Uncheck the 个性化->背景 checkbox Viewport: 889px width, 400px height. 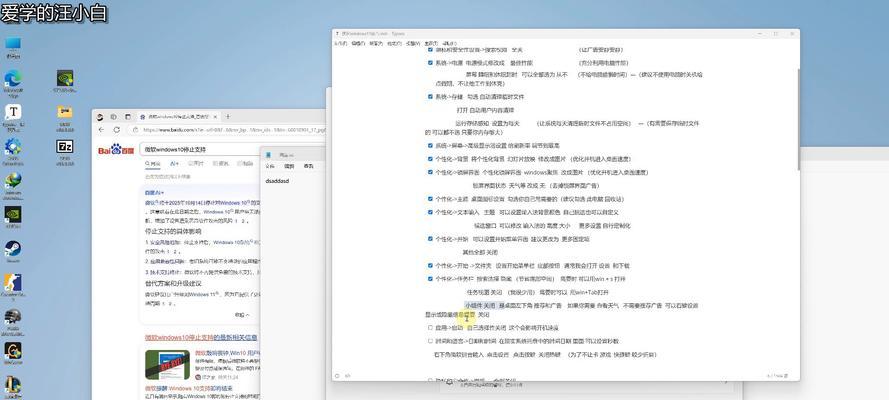[430, 159]
